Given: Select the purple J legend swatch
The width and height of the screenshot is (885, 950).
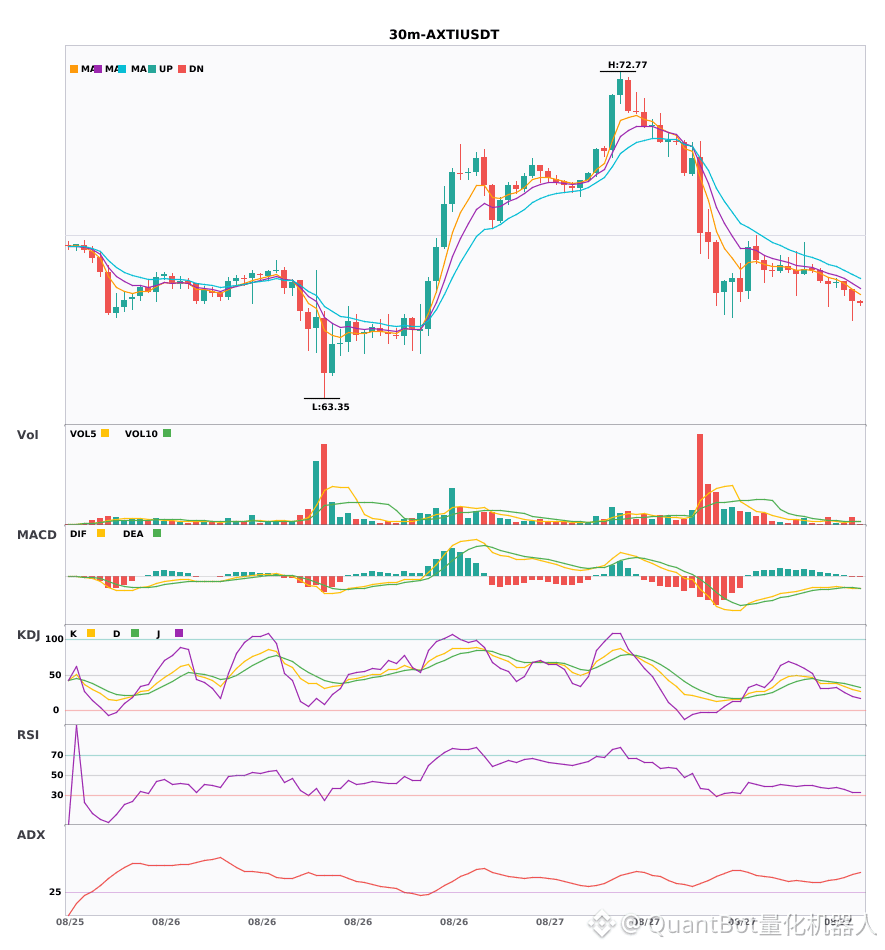Looking at the screenshot, I should 179,633.
